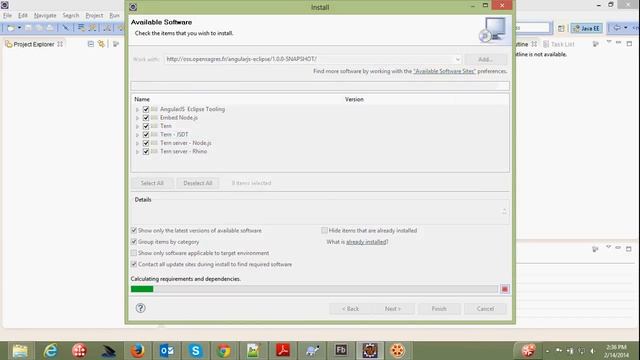Screen dimensions: 640x360
Task: Uncheck the Tern checkbox
Action: [146, 126]
